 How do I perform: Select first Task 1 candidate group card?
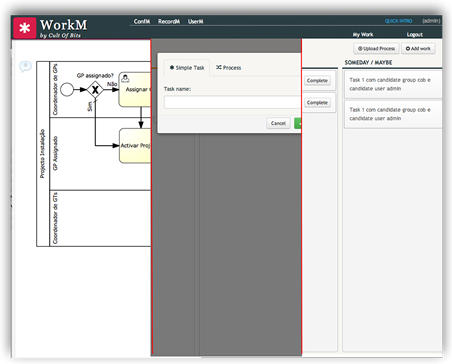(393, 84)
